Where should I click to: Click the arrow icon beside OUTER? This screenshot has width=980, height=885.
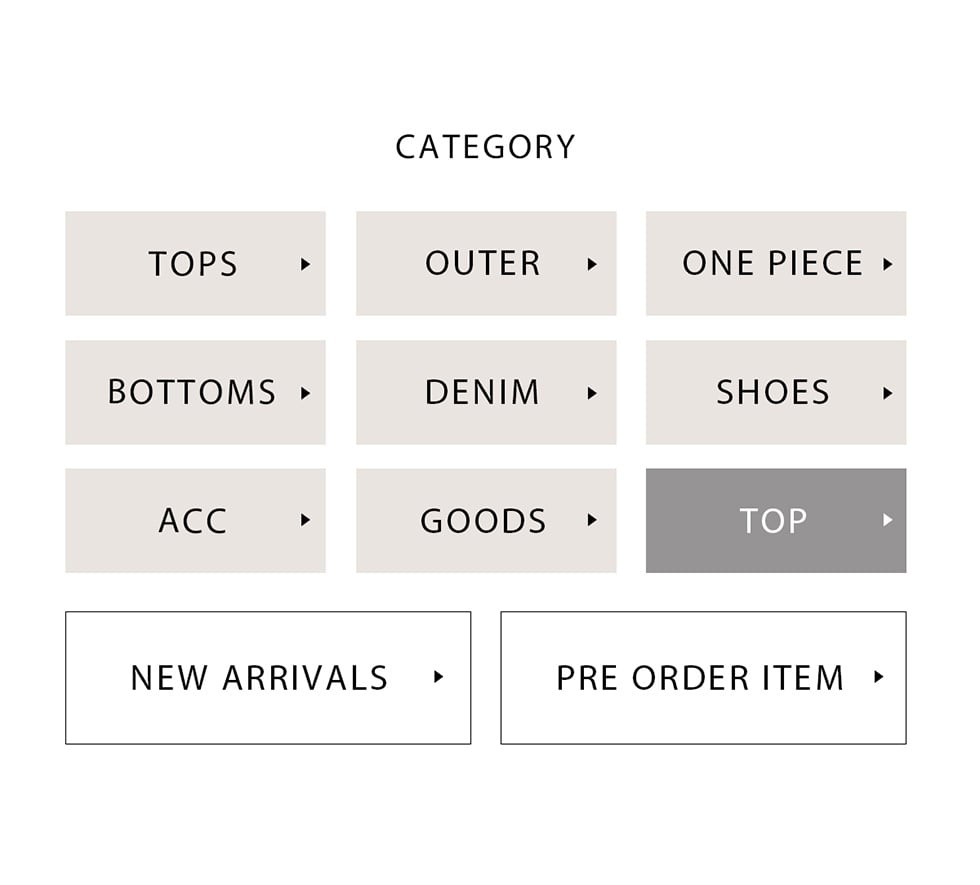[592, 264]
